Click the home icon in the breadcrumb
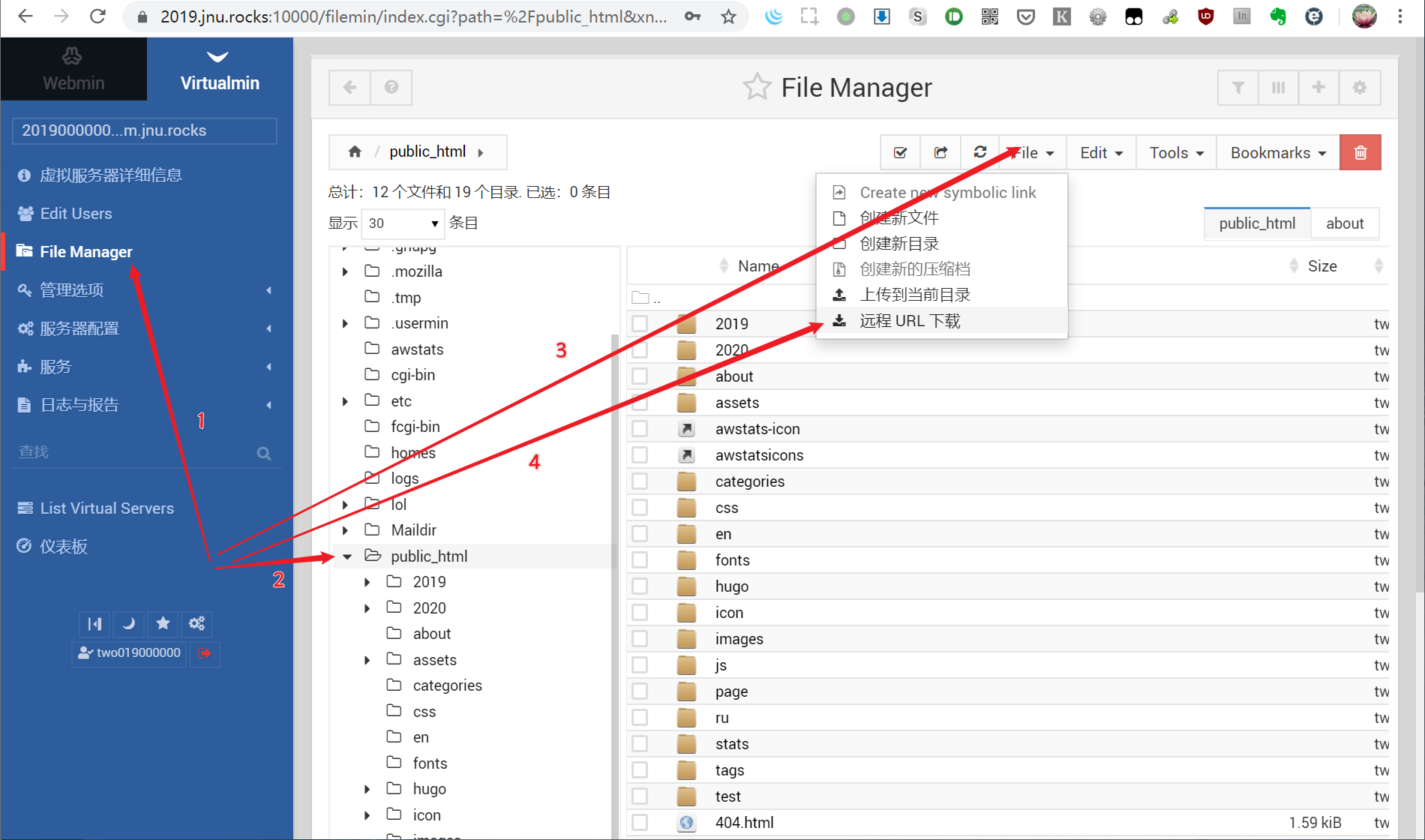Viewport: 1425px width, 840px height. (355, 152)
